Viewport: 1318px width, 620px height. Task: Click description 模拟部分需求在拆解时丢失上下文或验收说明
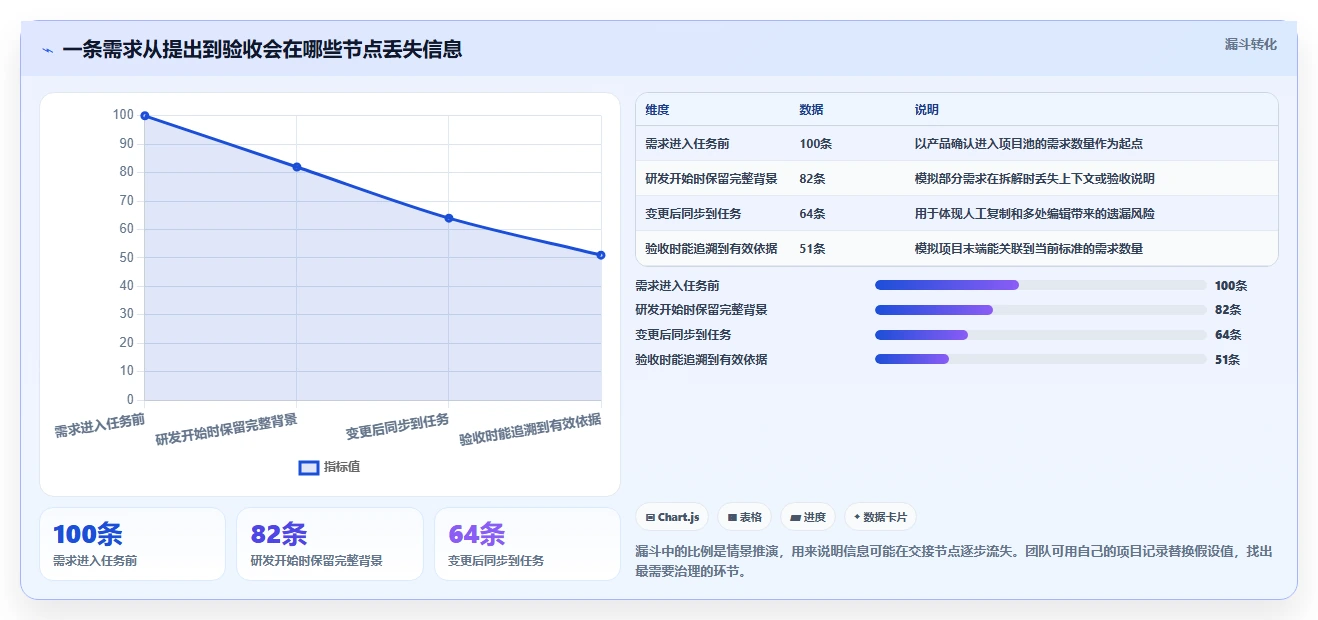(x=1034, y=179)
